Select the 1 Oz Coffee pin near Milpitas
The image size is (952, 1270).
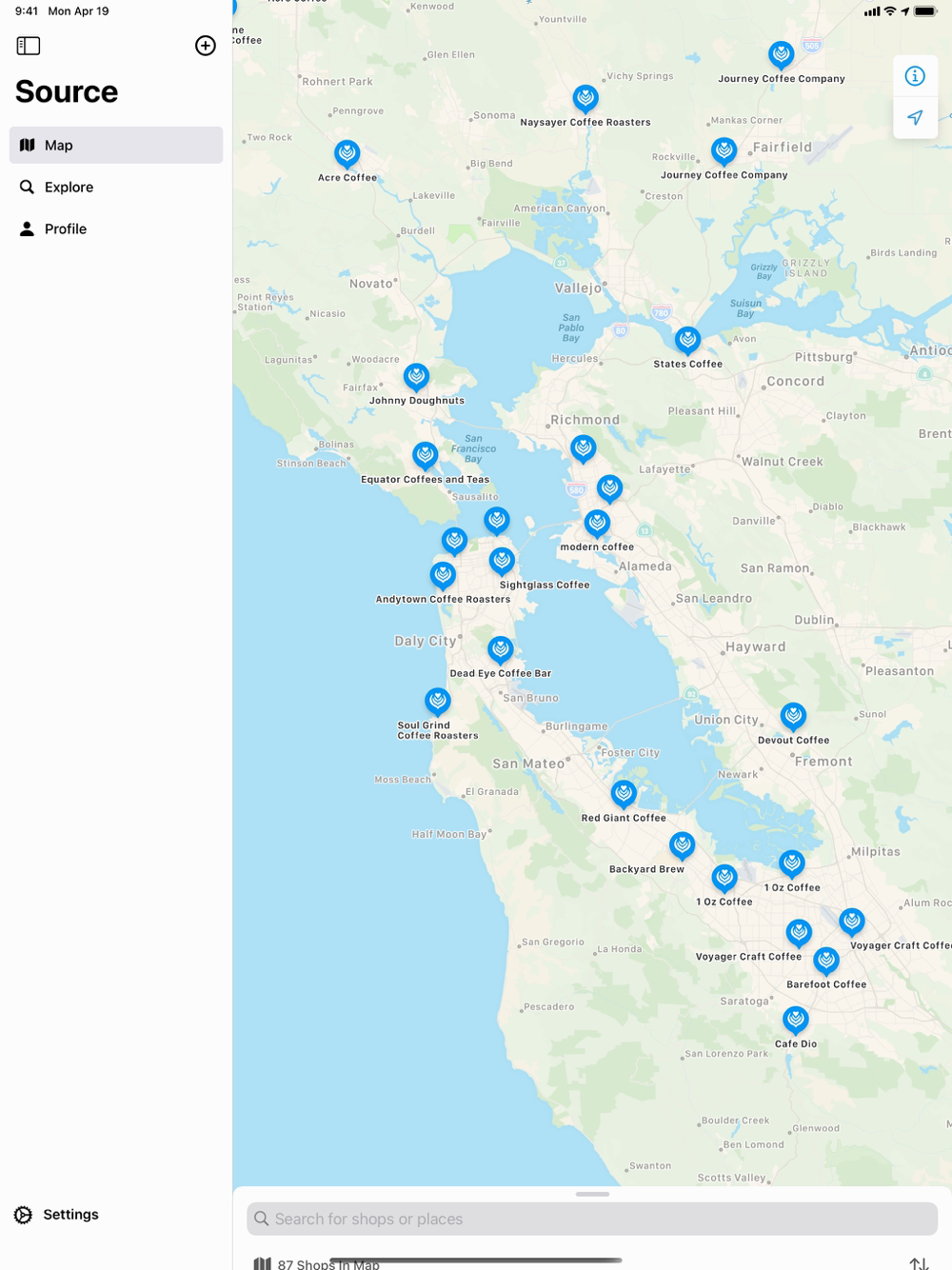792,863
